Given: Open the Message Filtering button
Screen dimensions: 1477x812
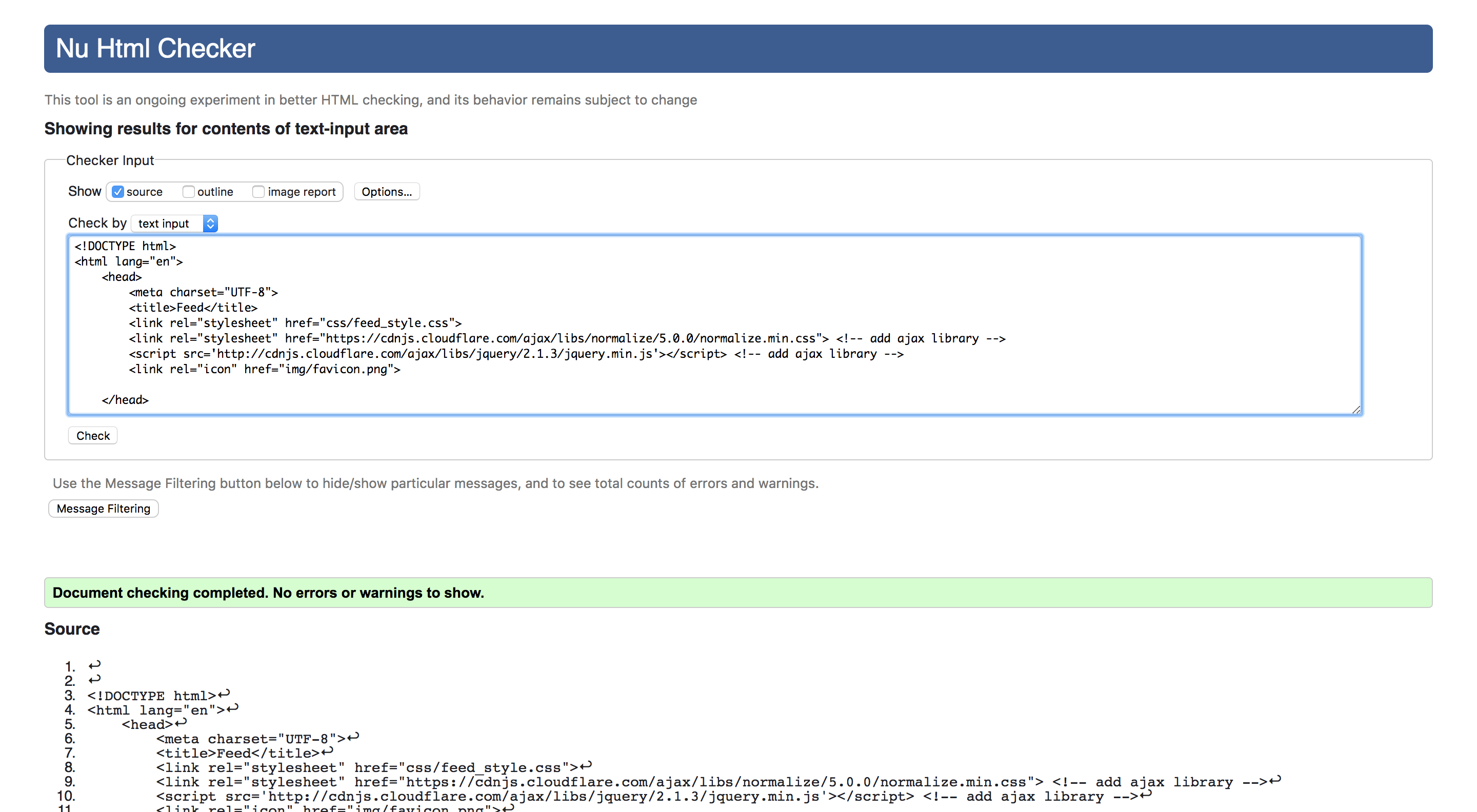Looking at the screenshot, I should (103, 509).
